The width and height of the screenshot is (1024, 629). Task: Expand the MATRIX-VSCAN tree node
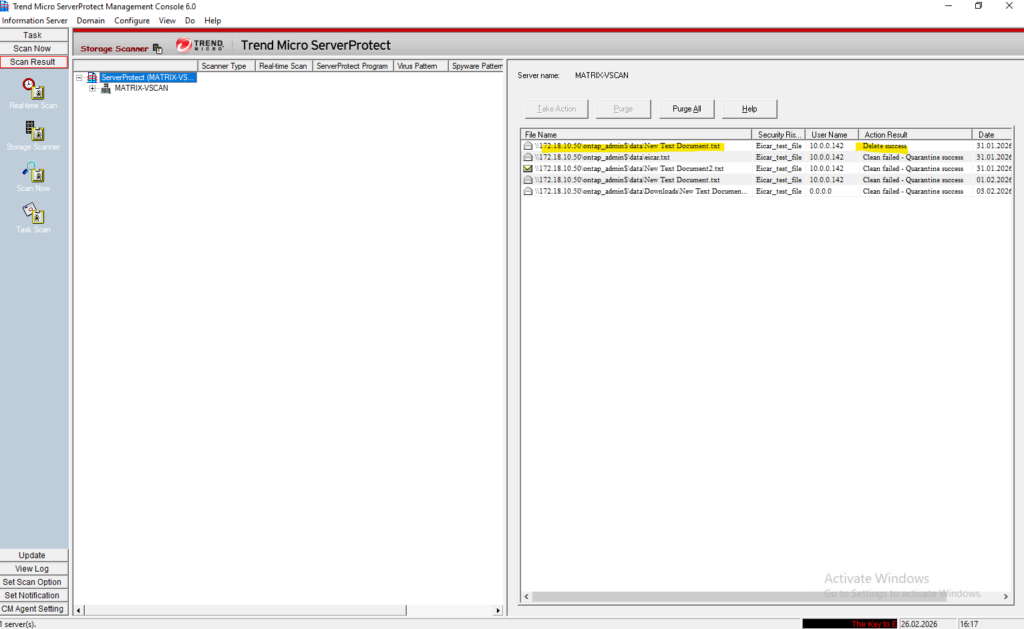93,88
